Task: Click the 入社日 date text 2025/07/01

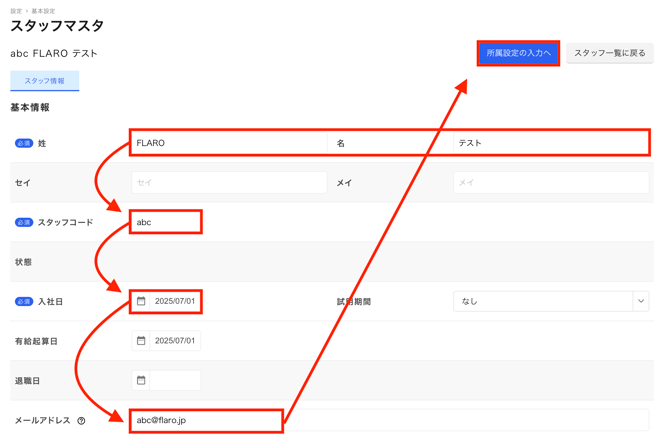Action: (175, 301)
